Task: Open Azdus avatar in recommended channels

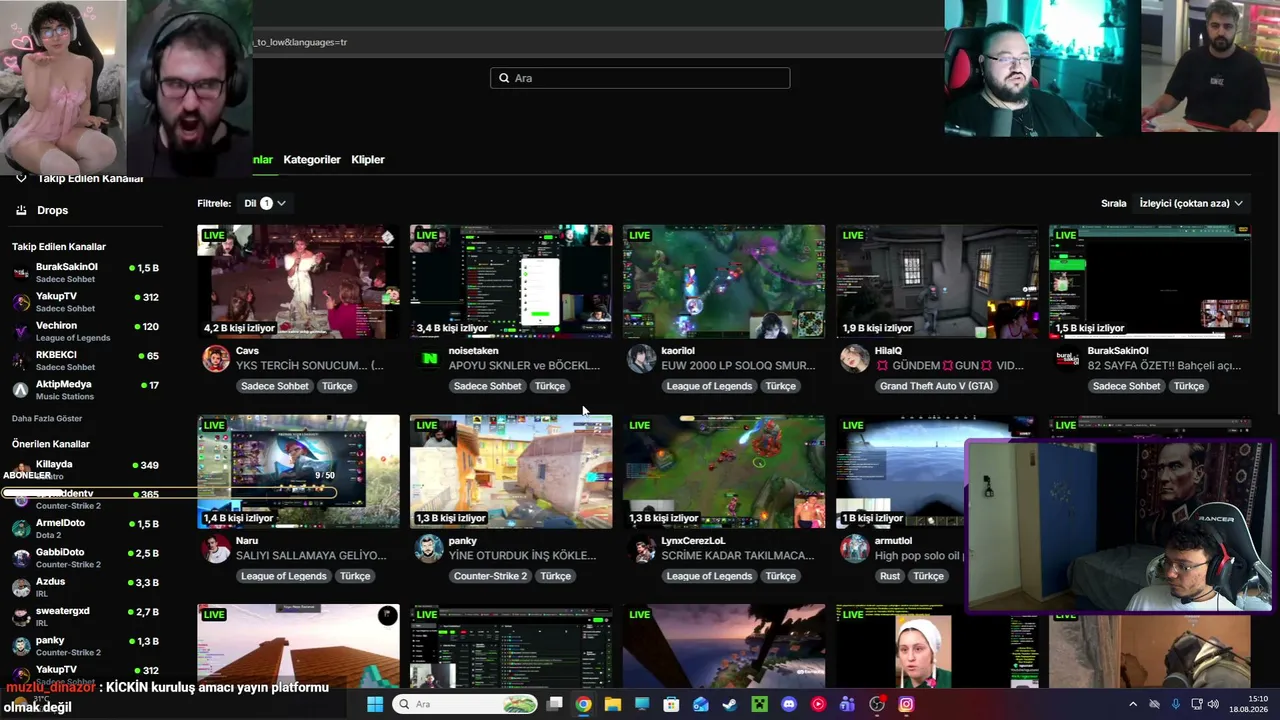Action: pos(21,587)
